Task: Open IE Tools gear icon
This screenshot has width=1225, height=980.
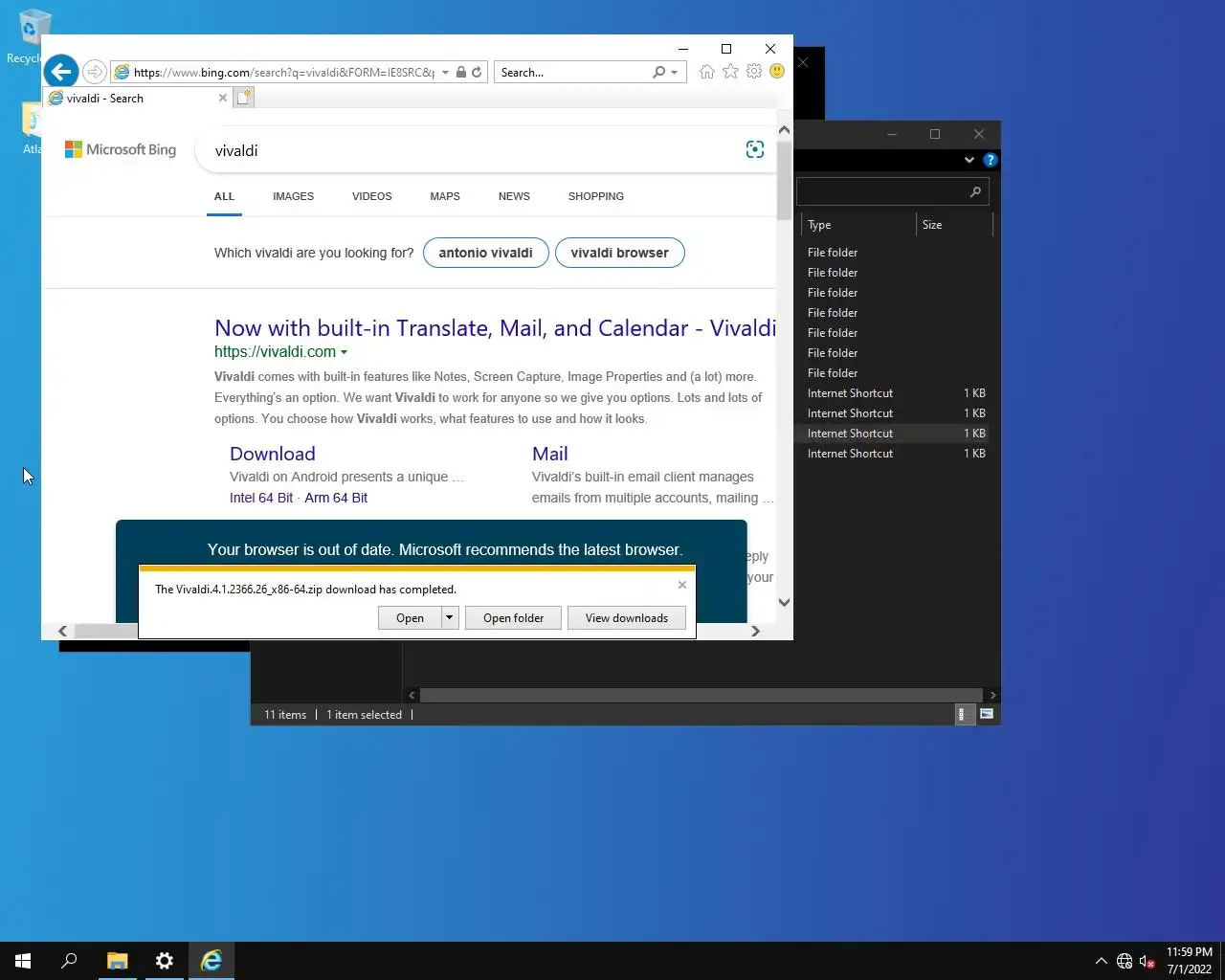Action: [x=754, y=72]
